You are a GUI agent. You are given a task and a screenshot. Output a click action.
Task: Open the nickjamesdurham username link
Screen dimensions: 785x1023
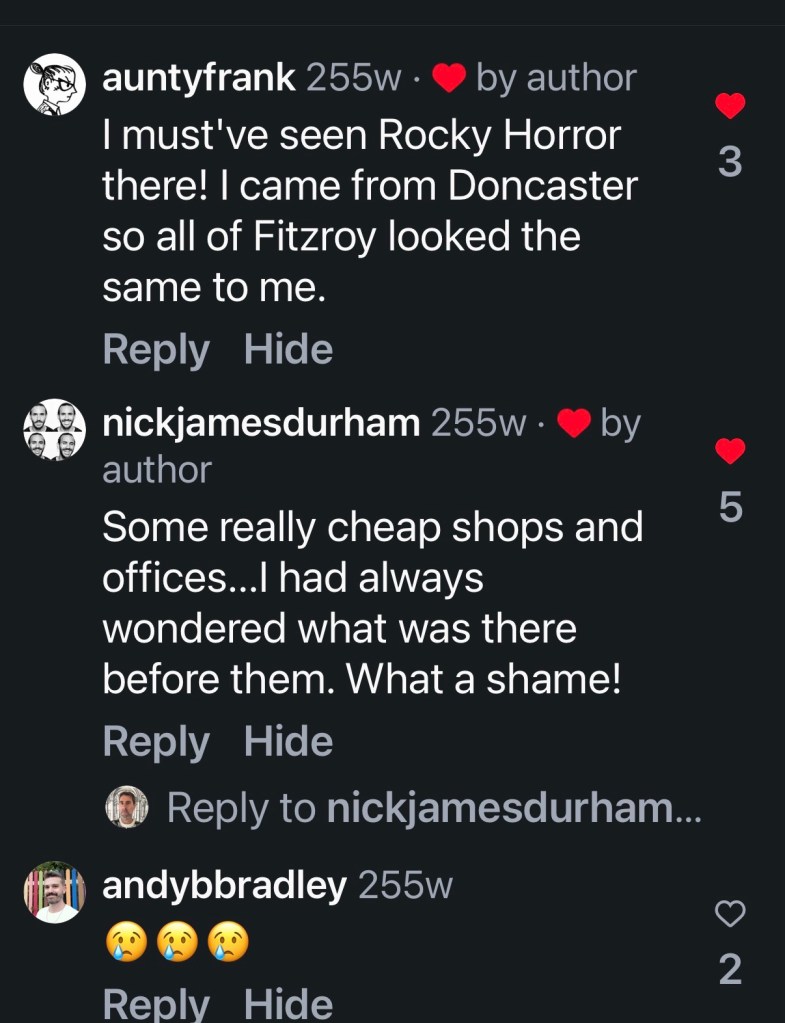(261, 423)
